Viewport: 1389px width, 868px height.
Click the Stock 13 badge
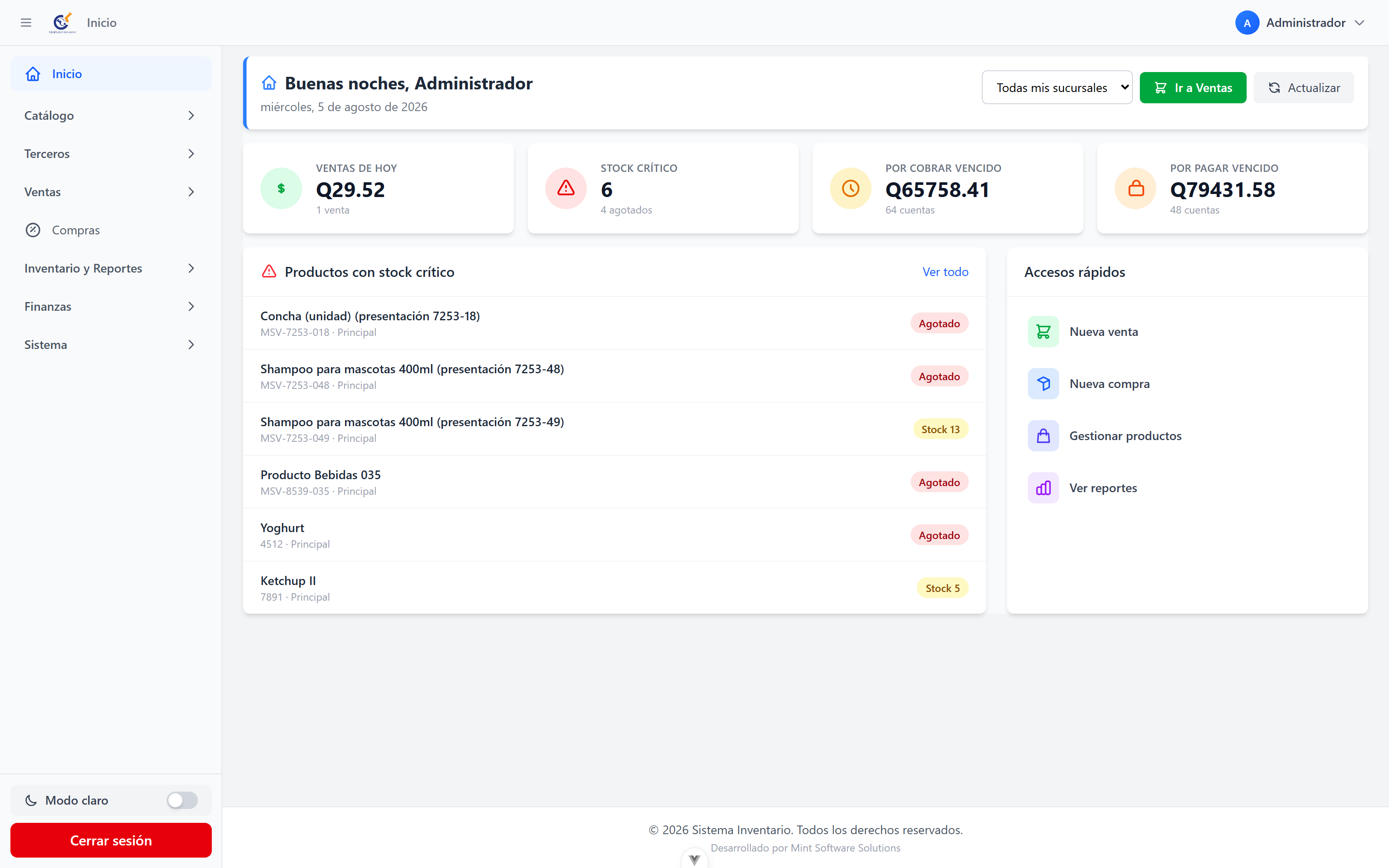[940, 429]
